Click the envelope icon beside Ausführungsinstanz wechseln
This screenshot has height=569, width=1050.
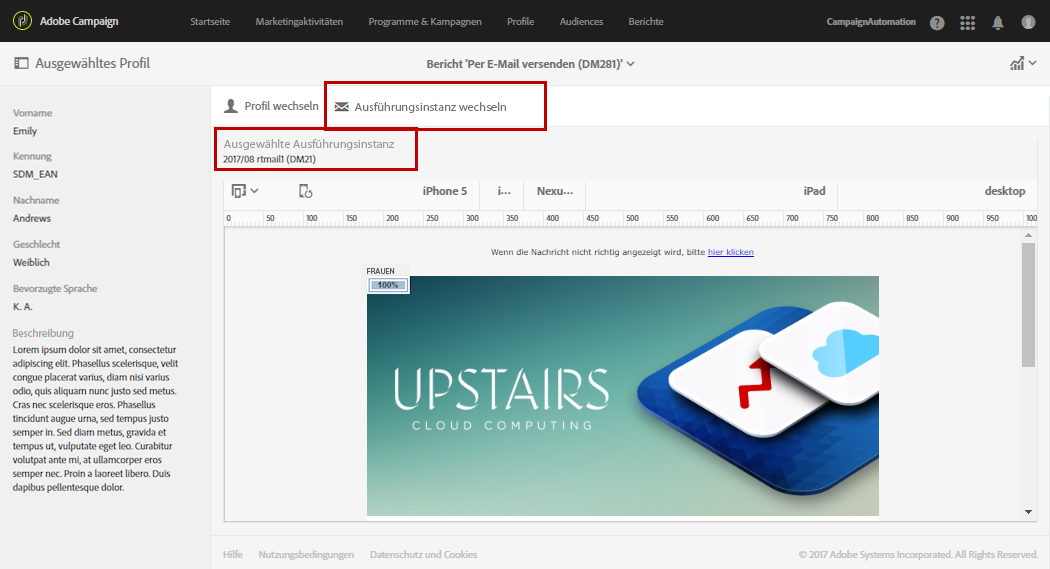tap(342, 106)
